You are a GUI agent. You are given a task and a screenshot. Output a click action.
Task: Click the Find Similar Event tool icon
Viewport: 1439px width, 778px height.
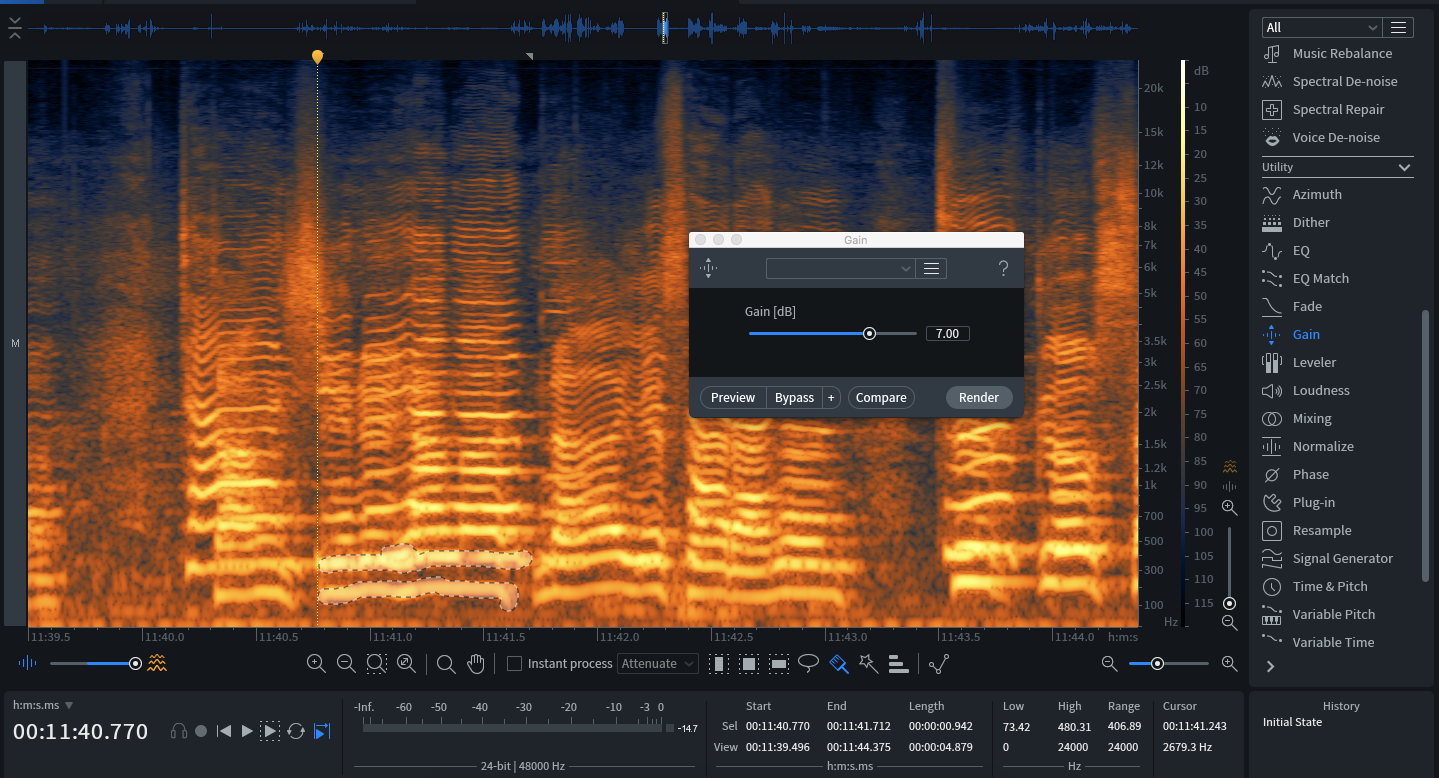click(x=939, y=663)
